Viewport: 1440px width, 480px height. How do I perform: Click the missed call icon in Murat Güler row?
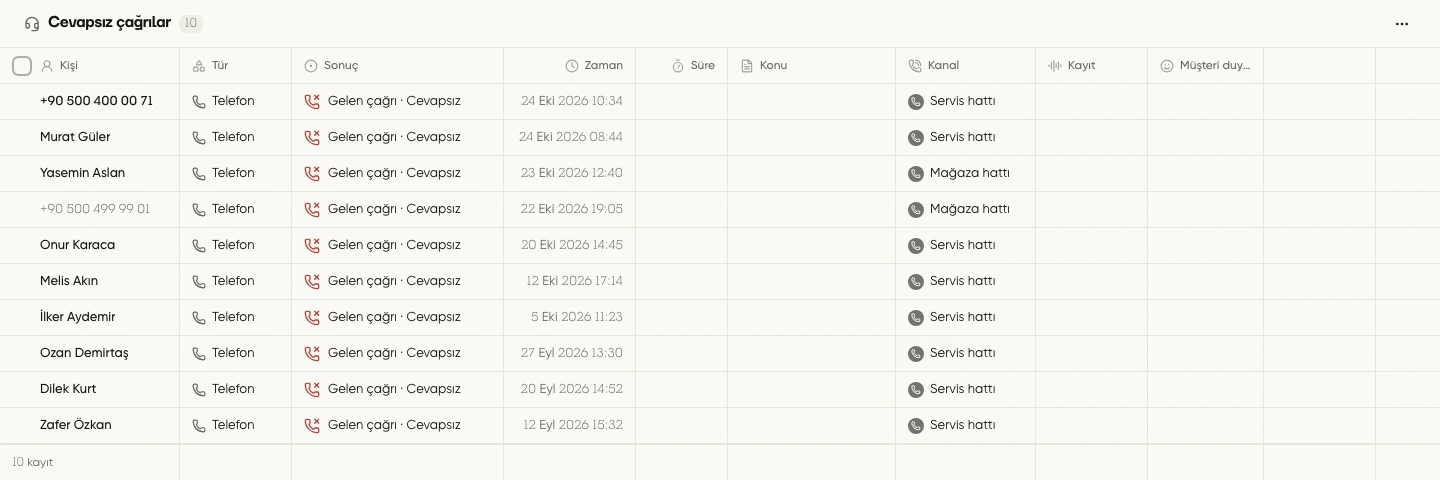pos(312,137)
